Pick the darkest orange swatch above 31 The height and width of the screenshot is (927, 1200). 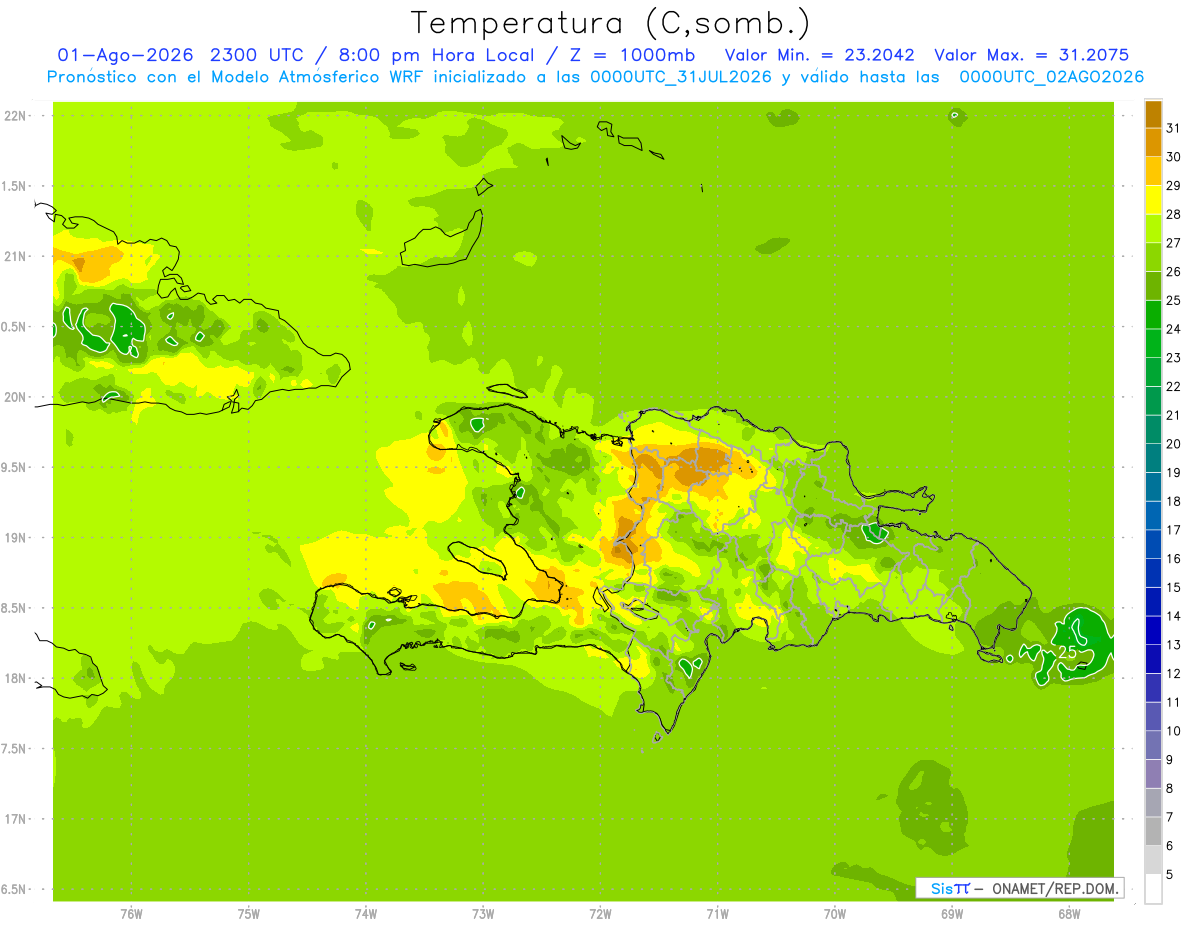click(x=1153, y=114)
